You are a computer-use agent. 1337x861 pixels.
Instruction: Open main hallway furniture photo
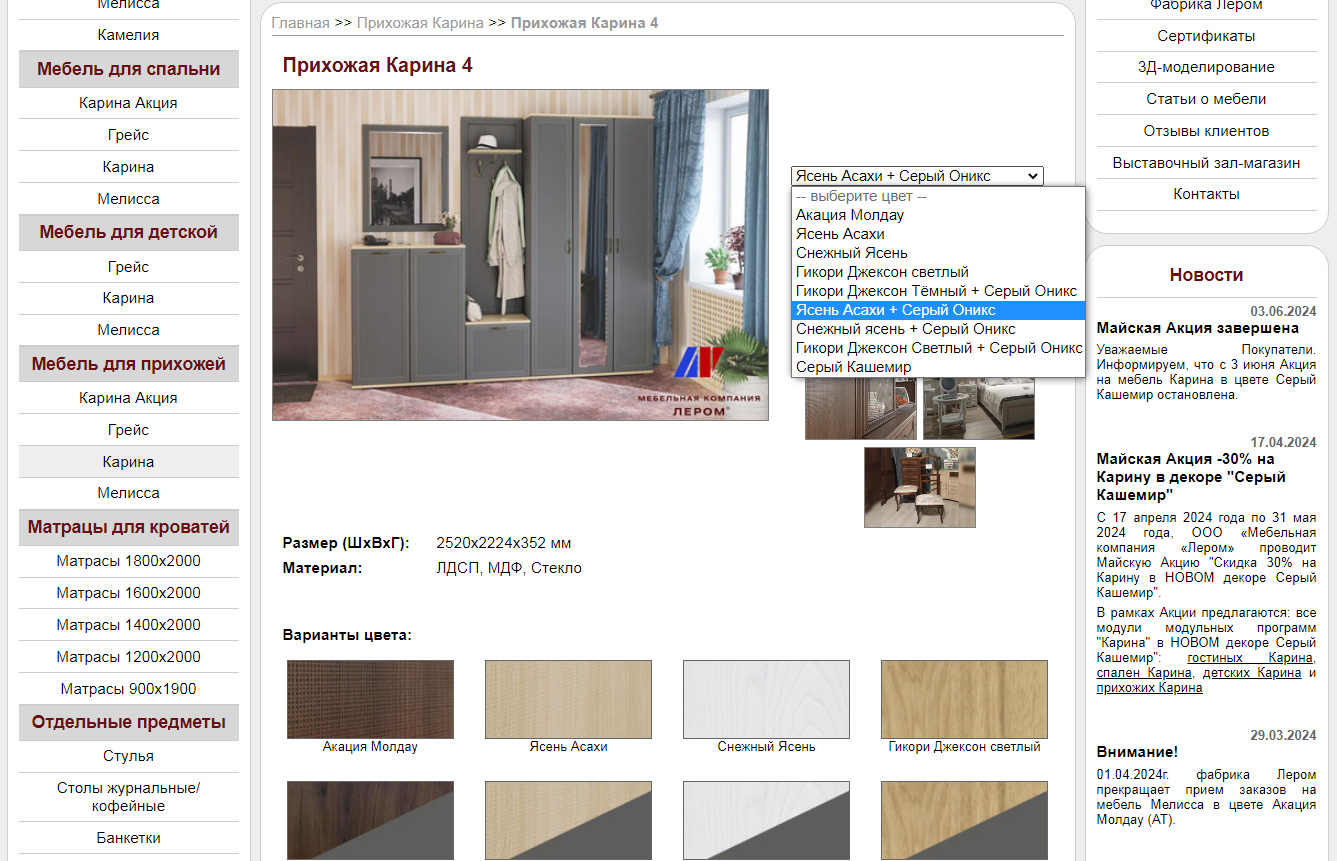[x=520, y=255]
